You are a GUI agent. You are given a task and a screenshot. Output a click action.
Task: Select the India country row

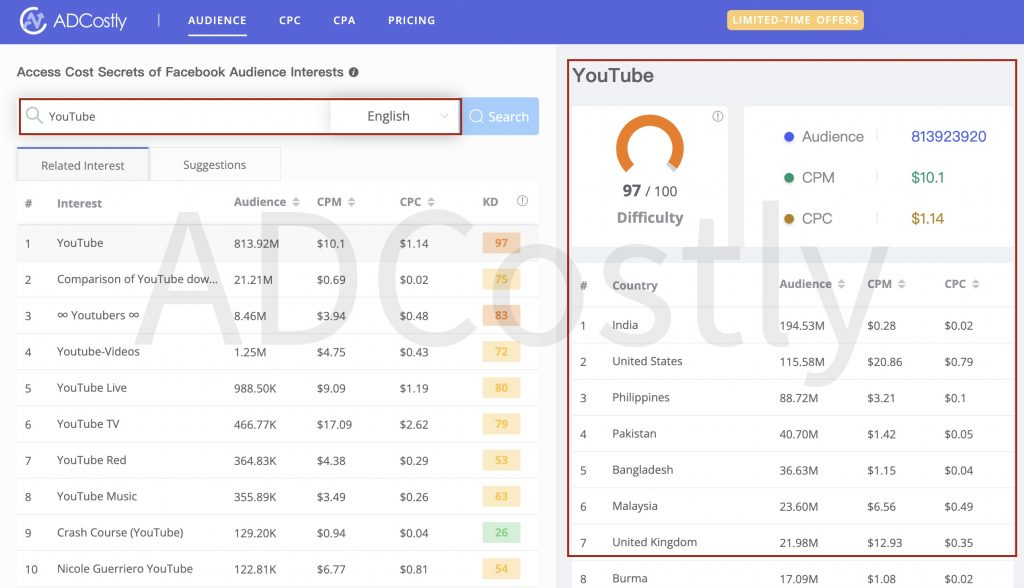click(792, 325)
